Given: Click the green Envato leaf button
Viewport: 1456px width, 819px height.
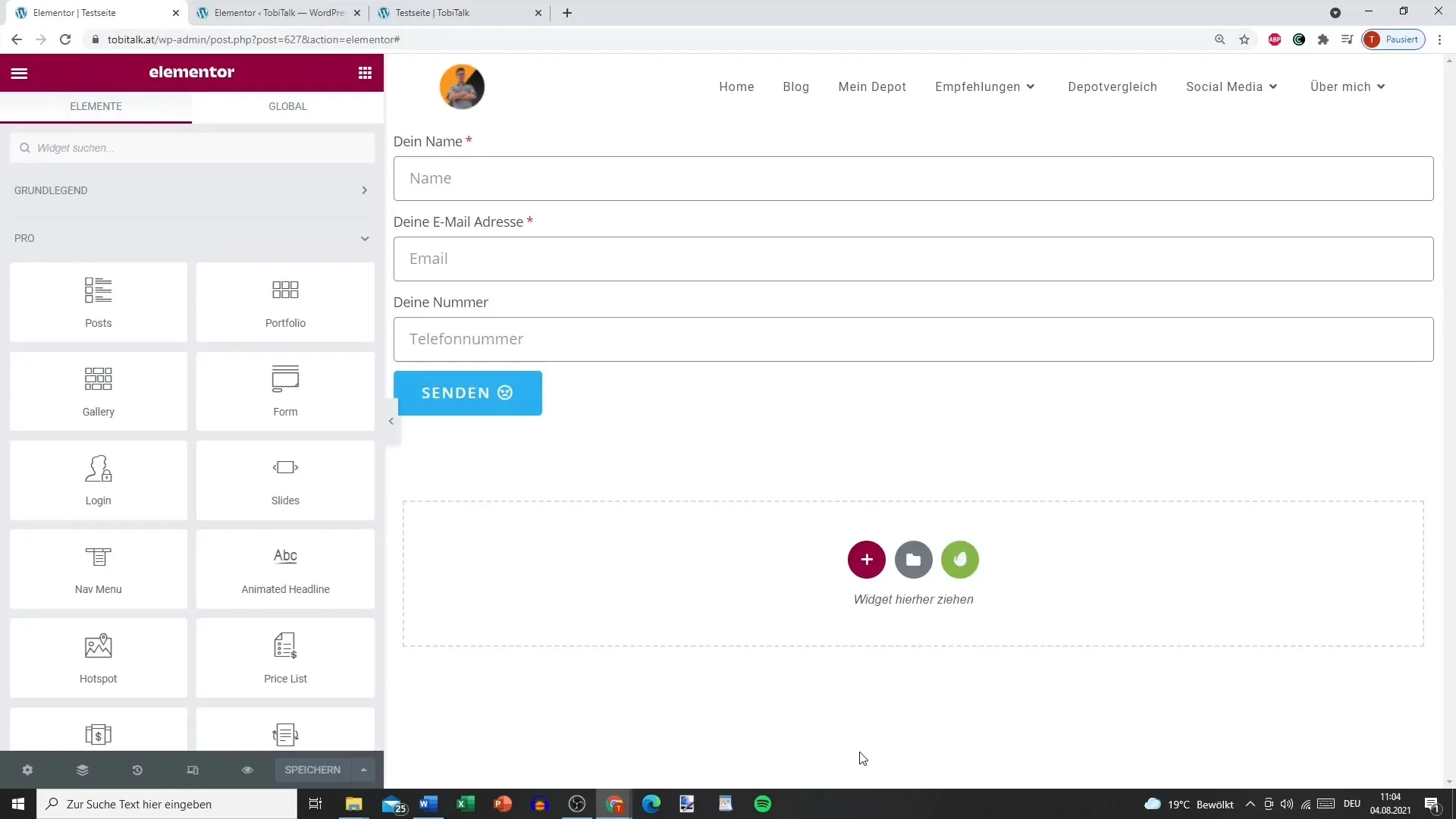Looking at the screenshot, I should pos(960,560).
